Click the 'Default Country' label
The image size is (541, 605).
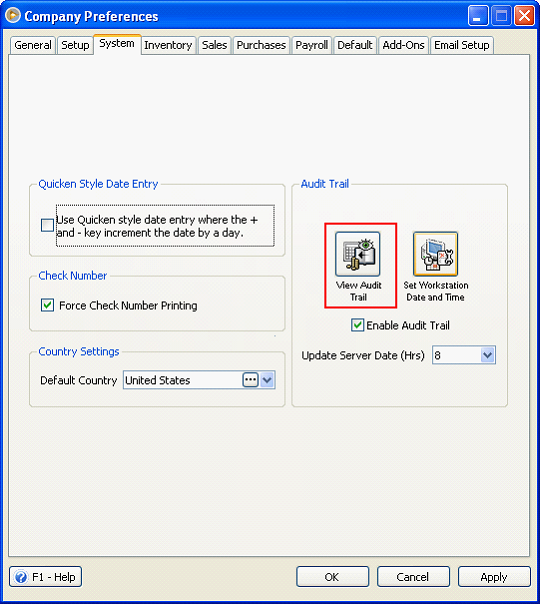[x=79, y=380]
